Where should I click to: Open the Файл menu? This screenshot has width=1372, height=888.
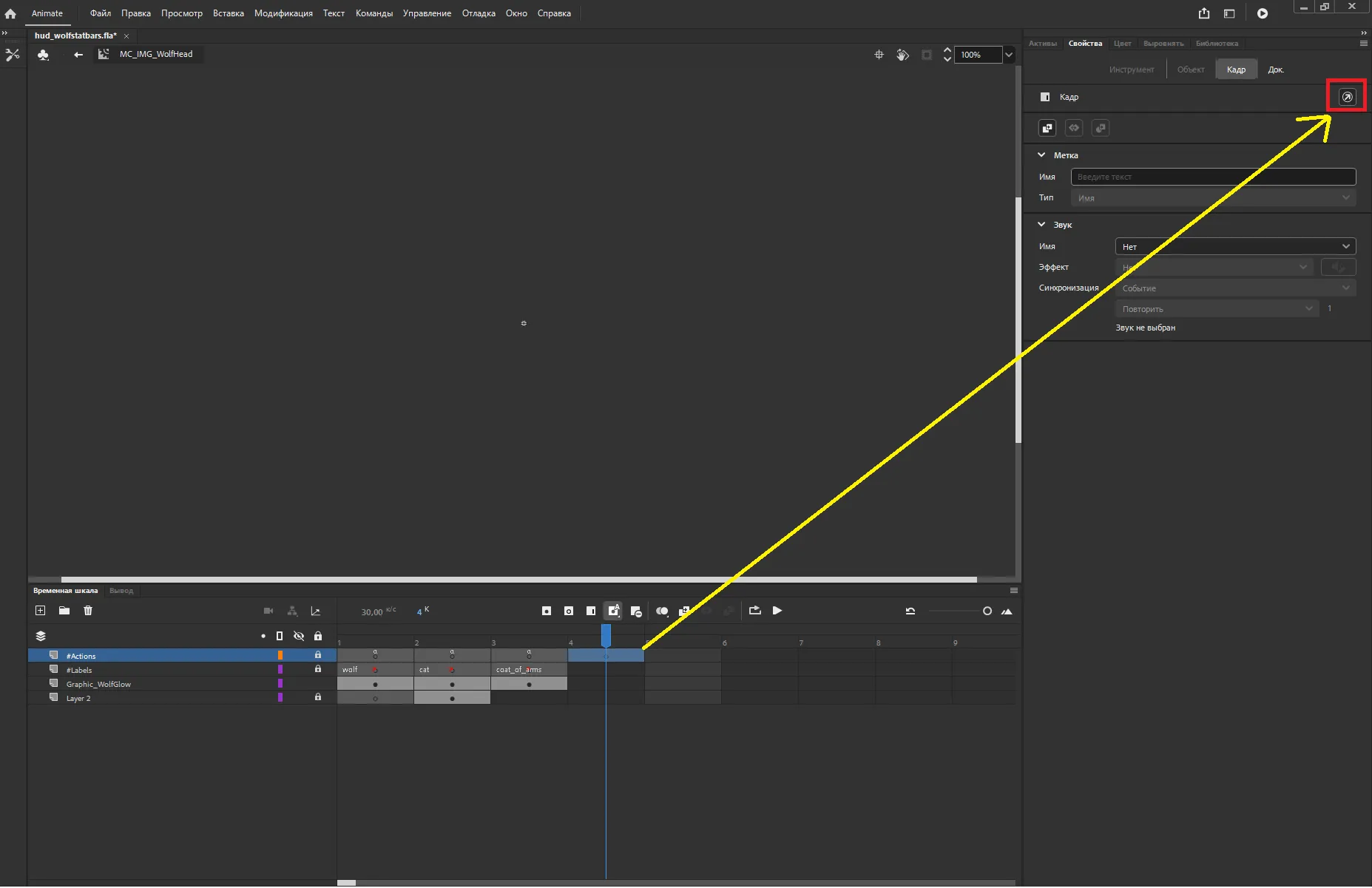(101, 13)
